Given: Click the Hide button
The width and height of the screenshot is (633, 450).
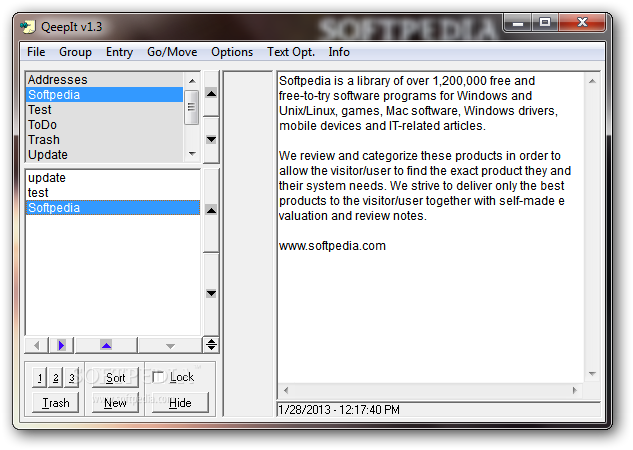Looking at the screenshot, I should (x=180, y=403).
